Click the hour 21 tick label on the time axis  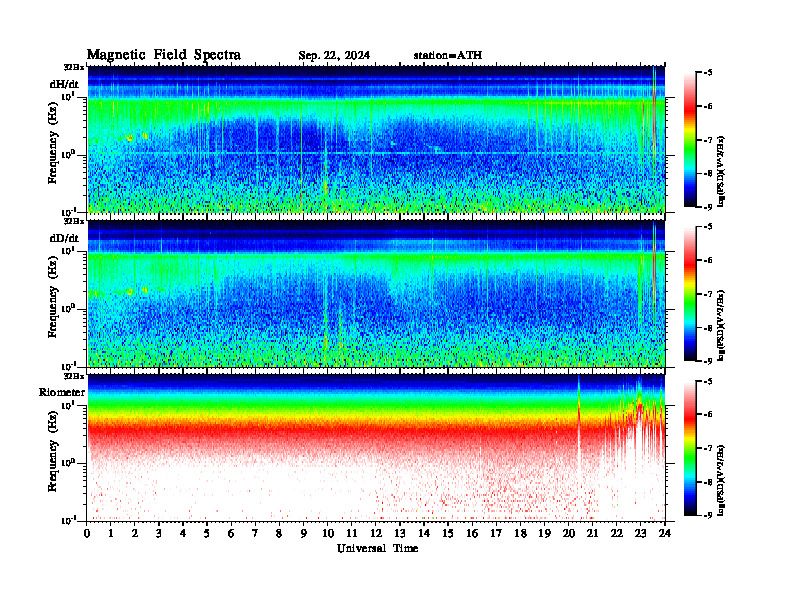point(592,533)
